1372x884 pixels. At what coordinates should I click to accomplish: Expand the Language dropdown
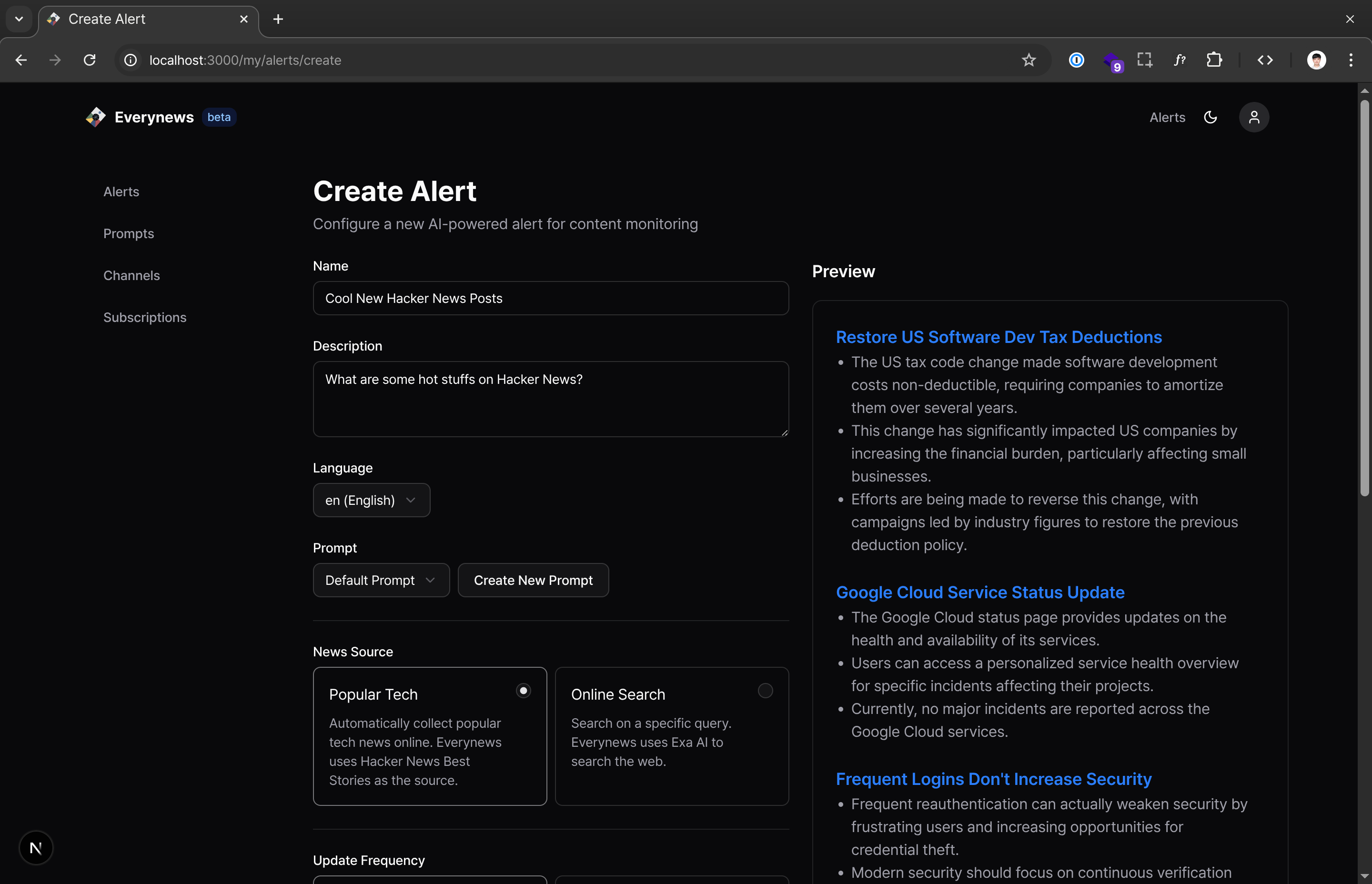point(371,500)
